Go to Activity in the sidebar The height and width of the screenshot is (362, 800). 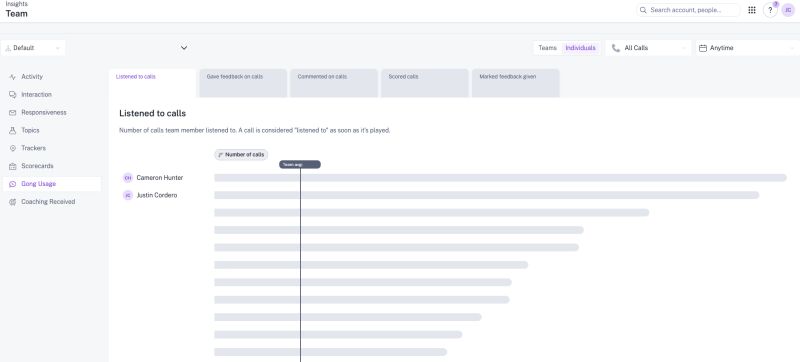pos(32,76)
